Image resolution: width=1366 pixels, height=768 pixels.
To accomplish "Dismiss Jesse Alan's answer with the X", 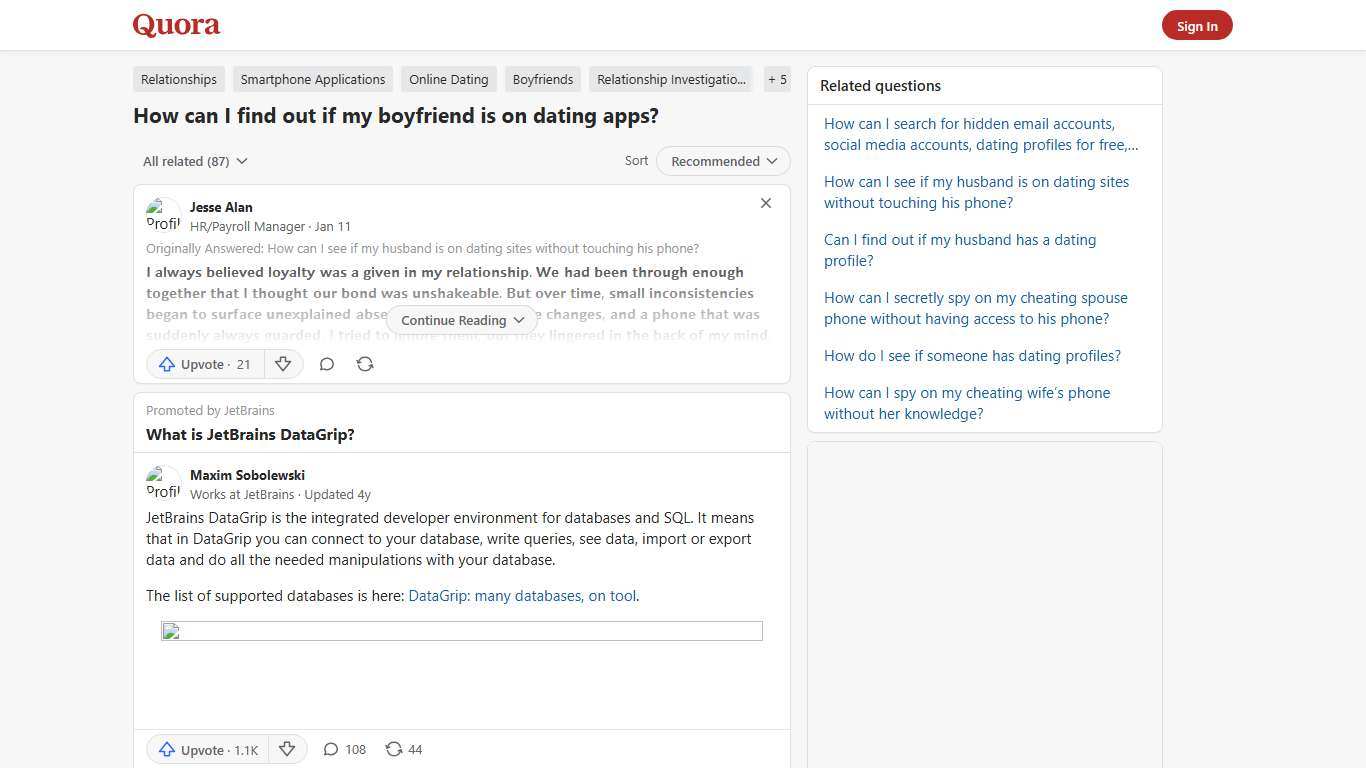I will pyautogui.click(x=766, y=203).
